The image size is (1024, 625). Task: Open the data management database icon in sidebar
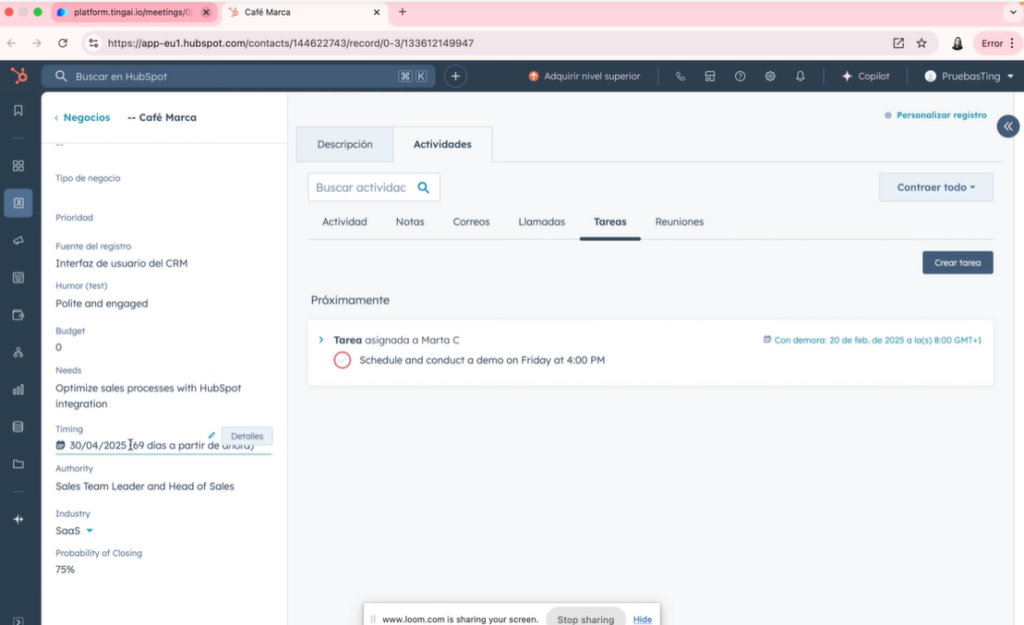pos(18,427)
